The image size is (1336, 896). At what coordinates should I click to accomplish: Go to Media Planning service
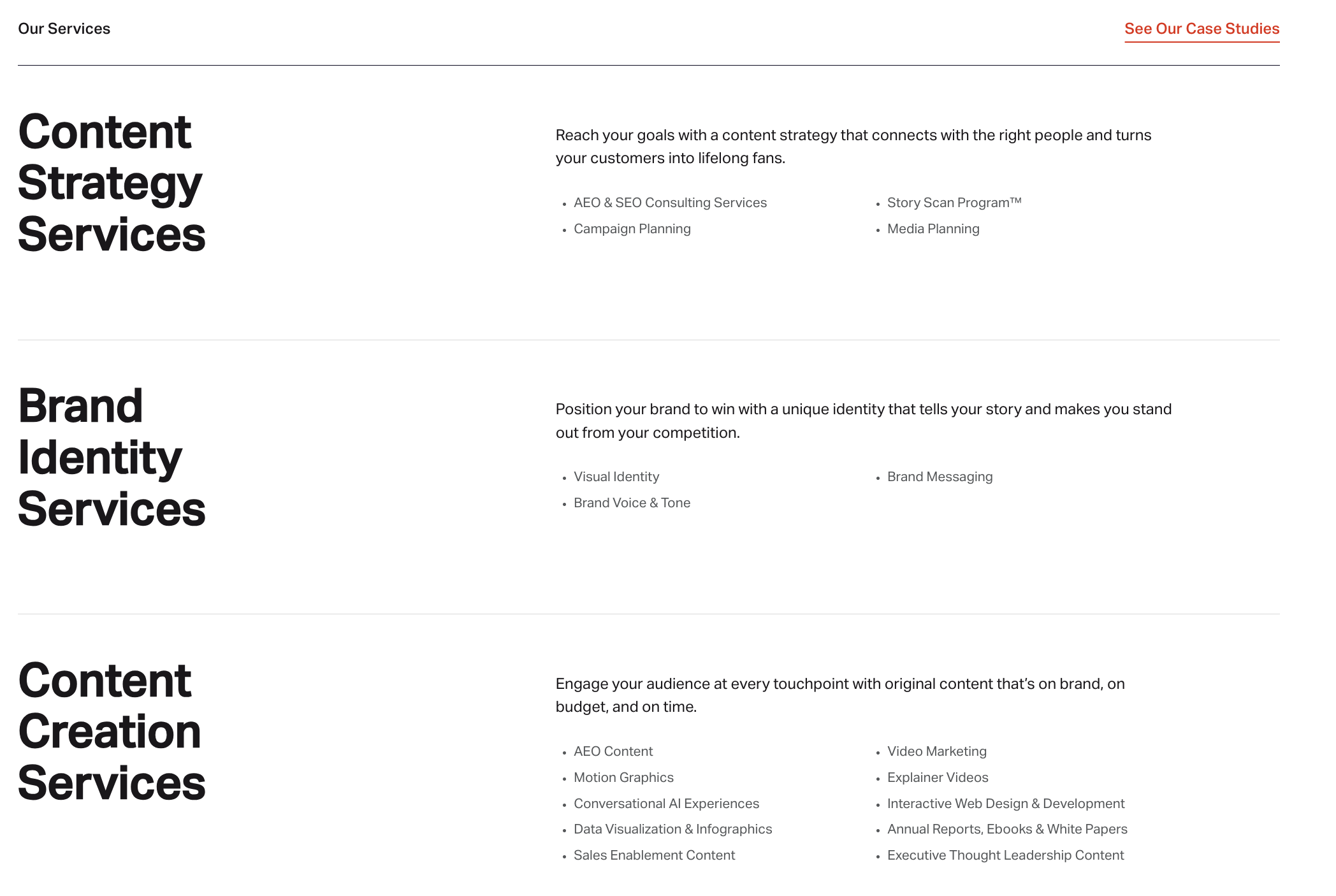click(x=933, y=229)
